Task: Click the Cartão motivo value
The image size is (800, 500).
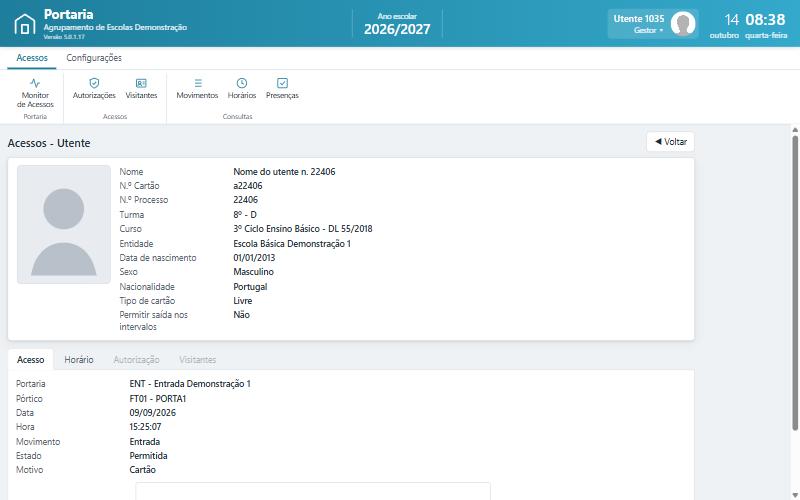Action: point(142,469)
